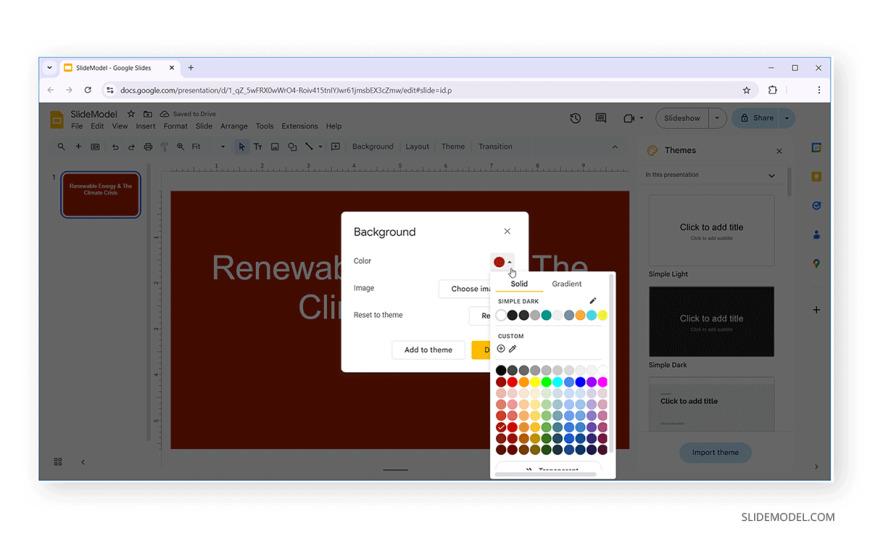Click browser extensions puzzle icon
Screen dimensions: 870x539
pyautogui.click(x=772, y=90)
